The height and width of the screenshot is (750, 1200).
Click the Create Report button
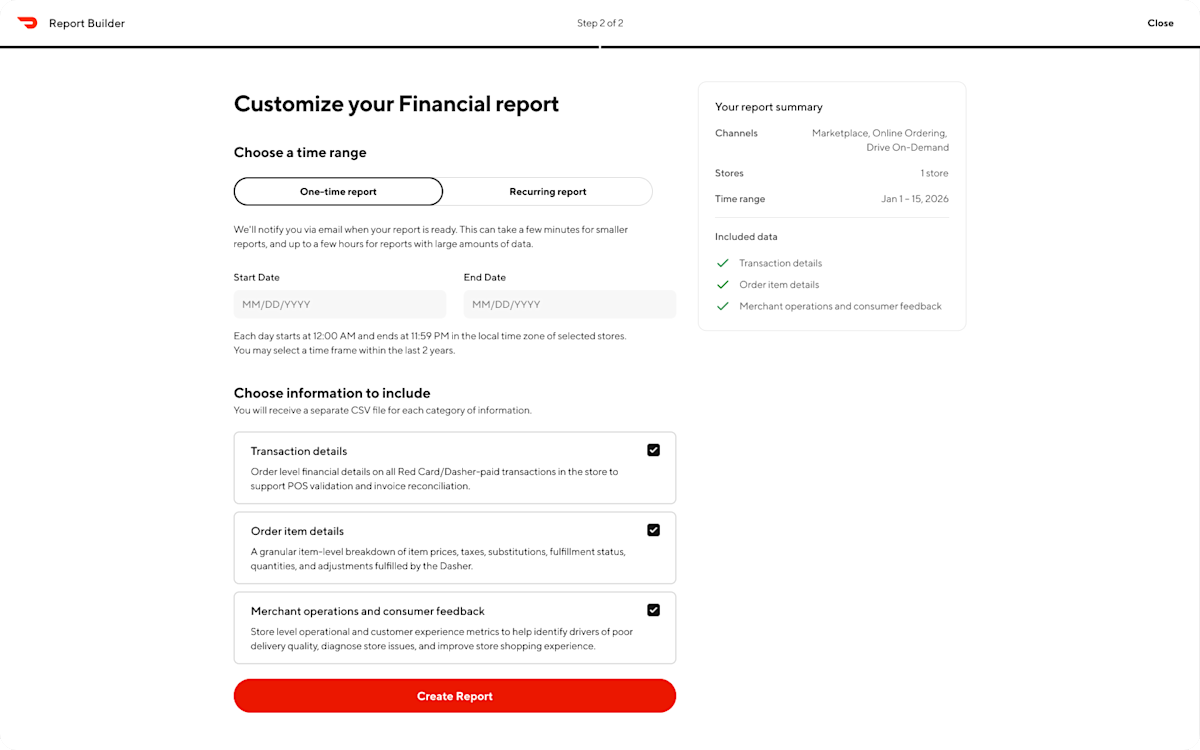pyautogui.click(x=455, y=696)
